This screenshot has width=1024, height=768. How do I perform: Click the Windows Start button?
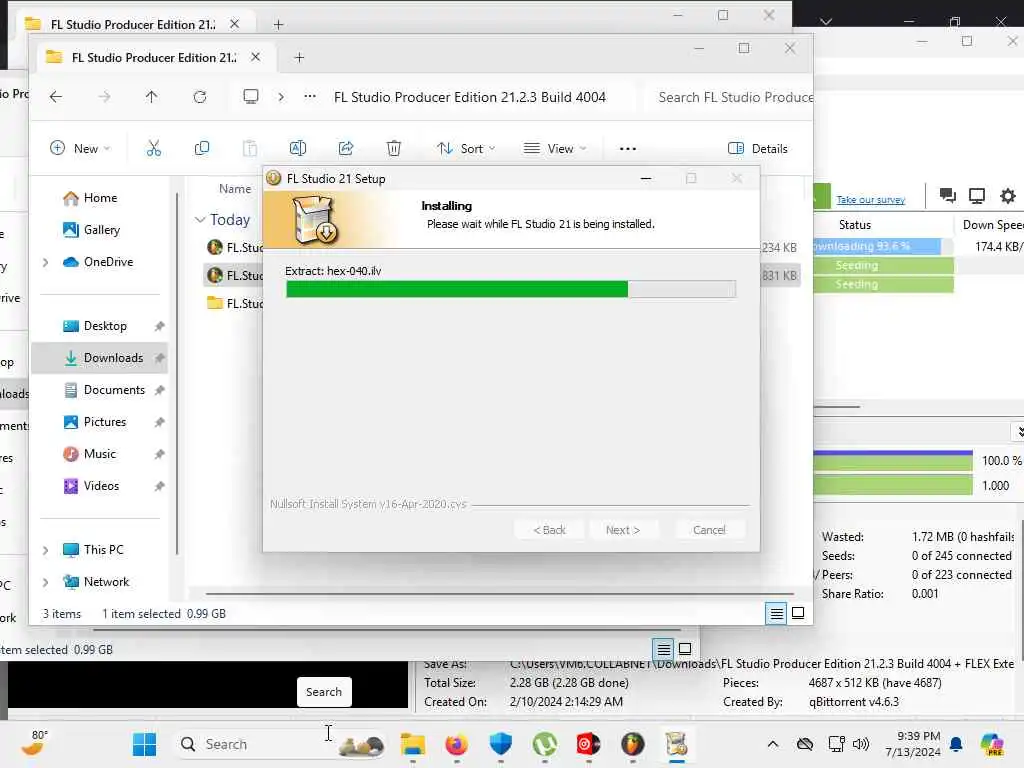coord(144,744)
